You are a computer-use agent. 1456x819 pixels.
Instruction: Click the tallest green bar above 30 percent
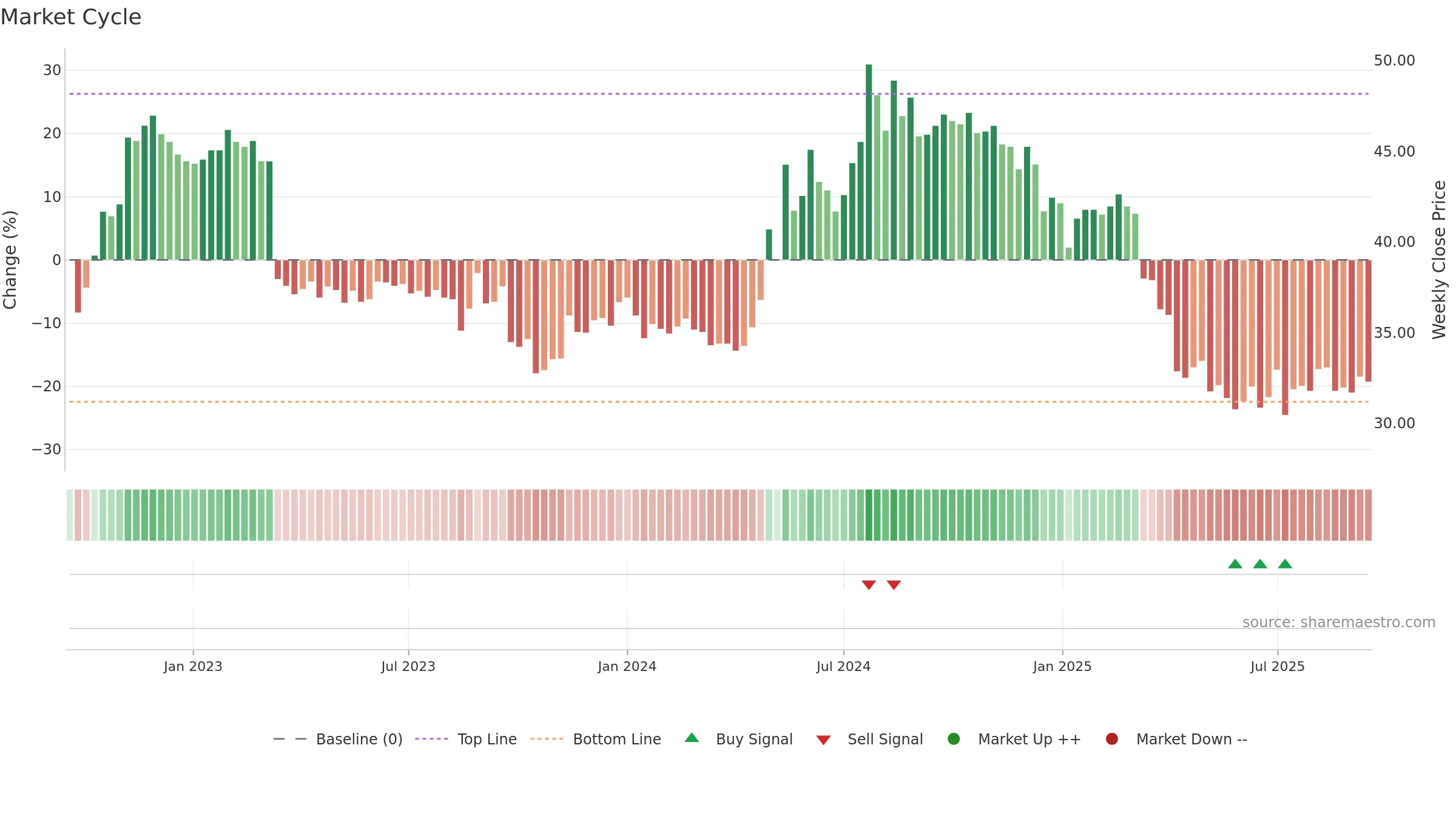coord(869,162)
